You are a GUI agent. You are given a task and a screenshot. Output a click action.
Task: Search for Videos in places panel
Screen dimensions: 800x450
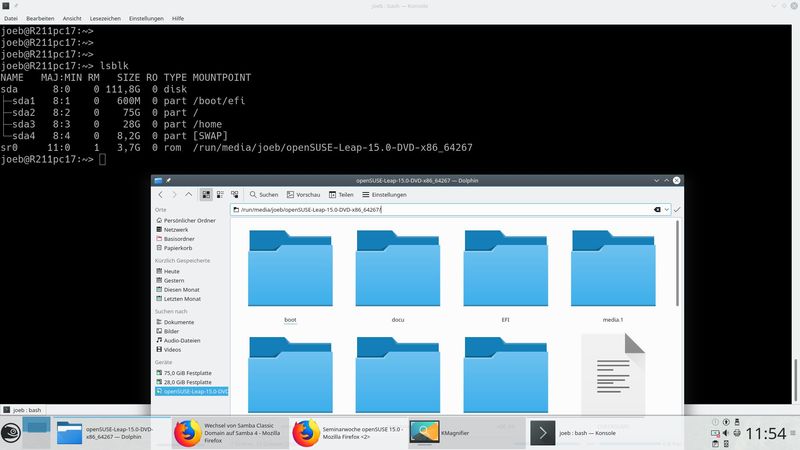pos(168,350)
